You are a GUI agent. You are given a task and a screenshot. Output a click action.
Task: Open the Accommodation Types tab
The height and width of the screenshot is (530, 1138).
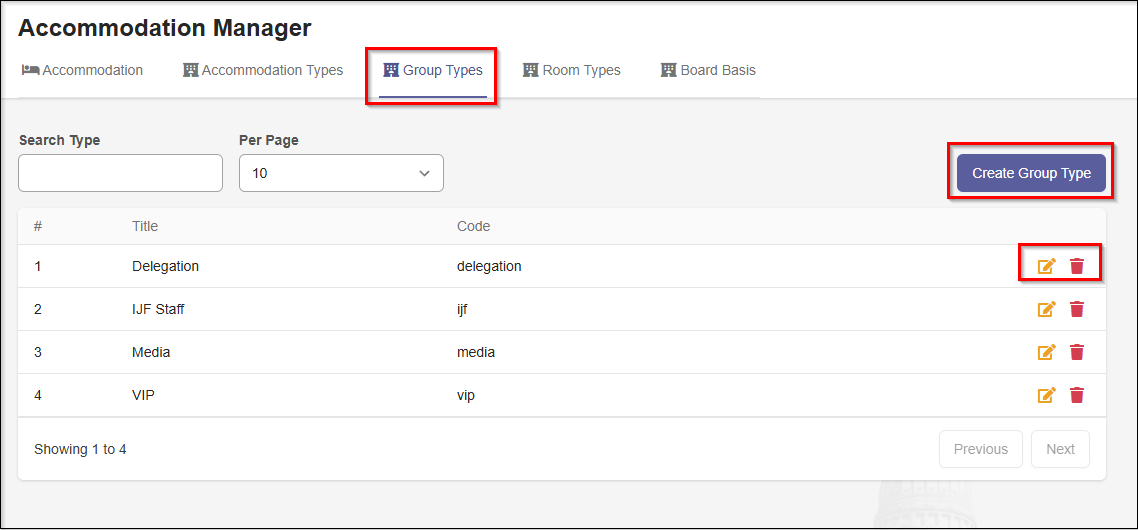coord(263,70)
